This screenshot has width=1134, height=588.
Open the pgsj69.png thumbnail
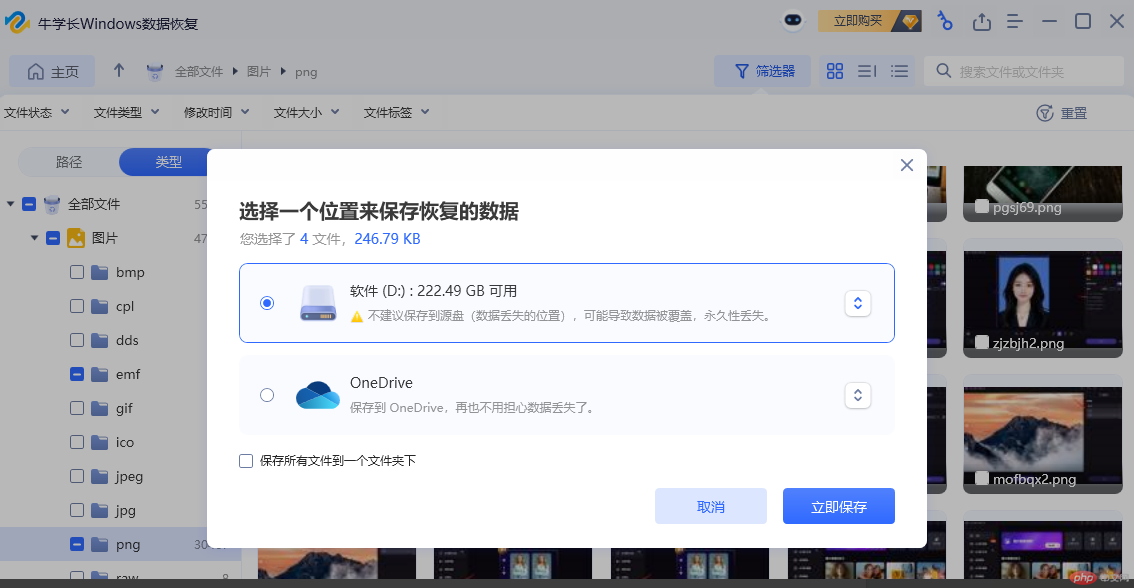point(1042,192)
